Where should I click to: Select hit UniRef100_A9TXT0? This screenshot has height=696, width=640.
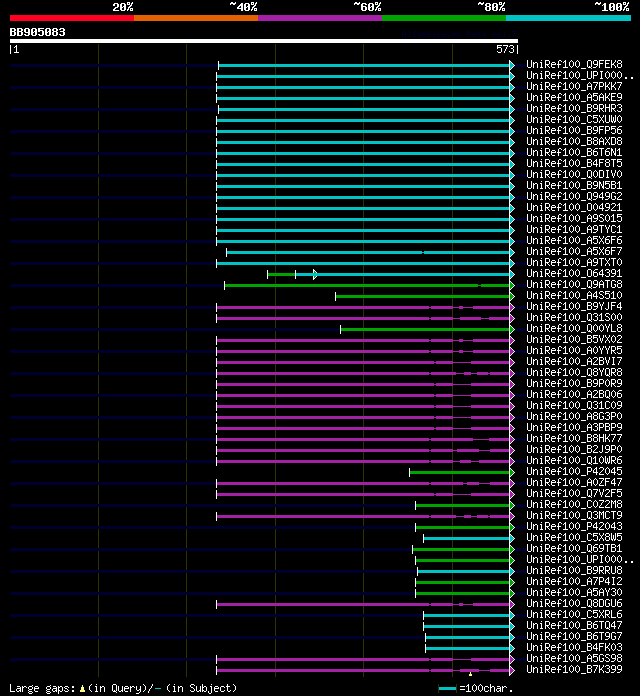[574, 262]
